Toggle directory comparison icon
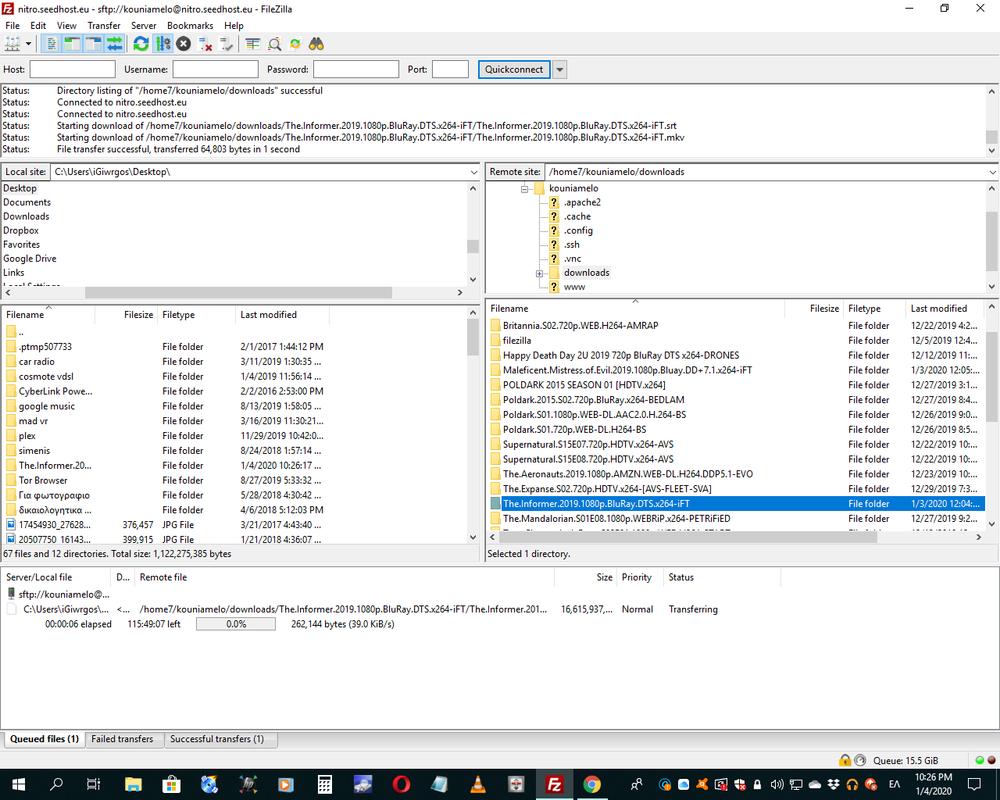The image size is (1000, 800). (274, 44)
